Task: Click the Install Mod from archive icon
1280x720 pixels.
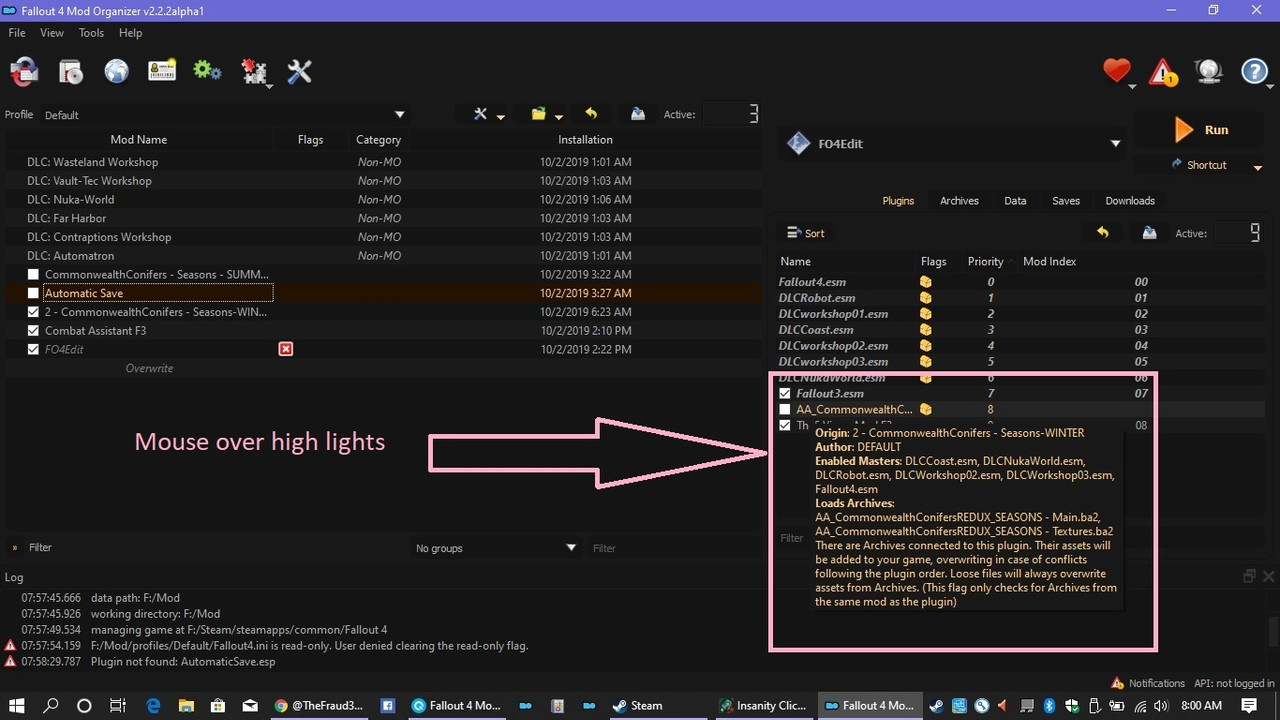Action: coord(24,71)
